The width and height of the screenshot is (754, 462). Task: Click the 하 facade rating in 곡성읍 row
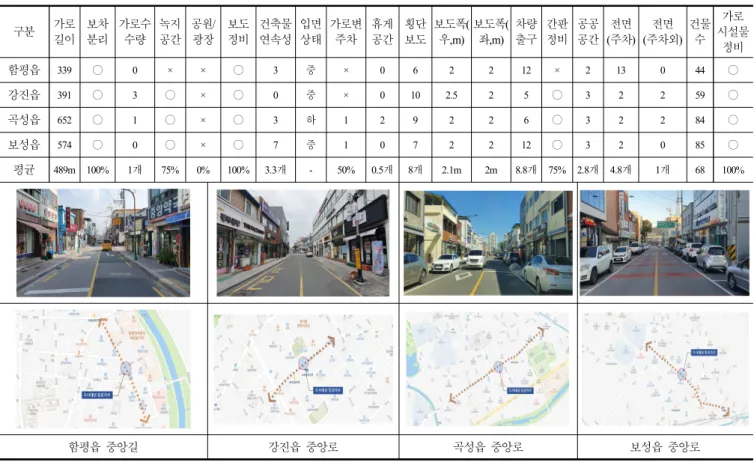pos(311,120)
